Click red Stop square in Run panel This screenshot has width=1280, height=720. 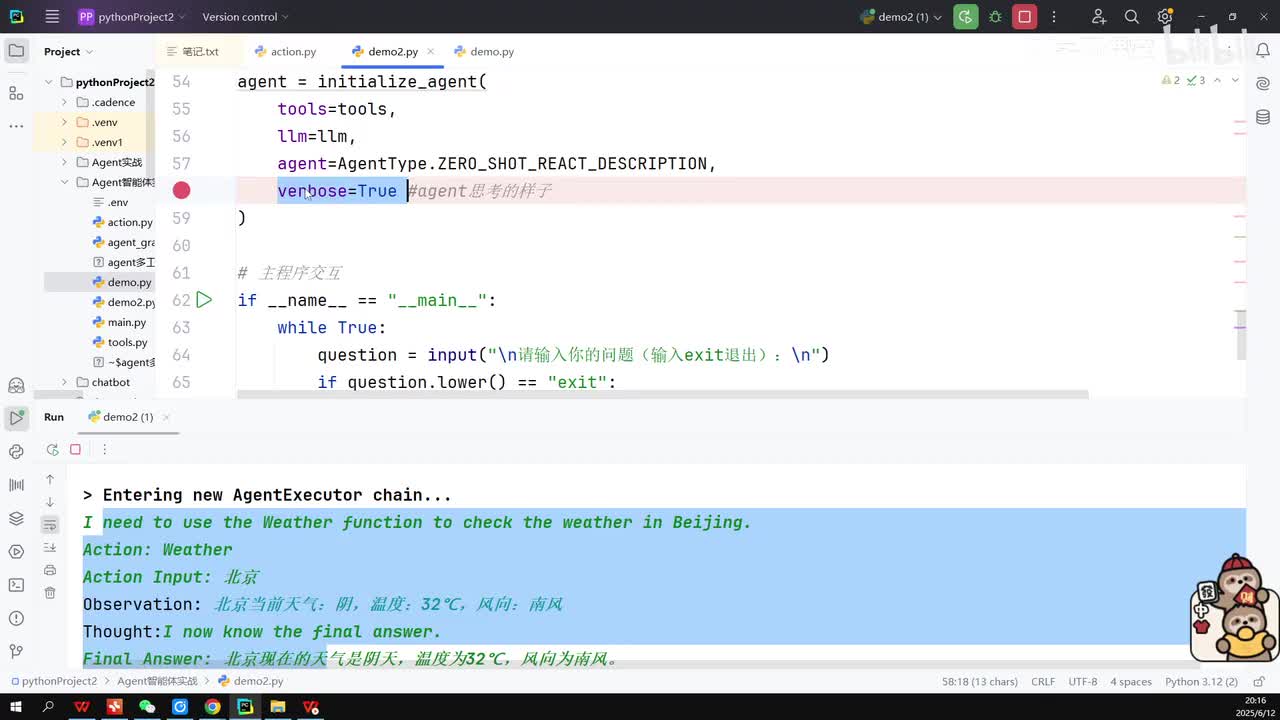(x=75, y=450)
